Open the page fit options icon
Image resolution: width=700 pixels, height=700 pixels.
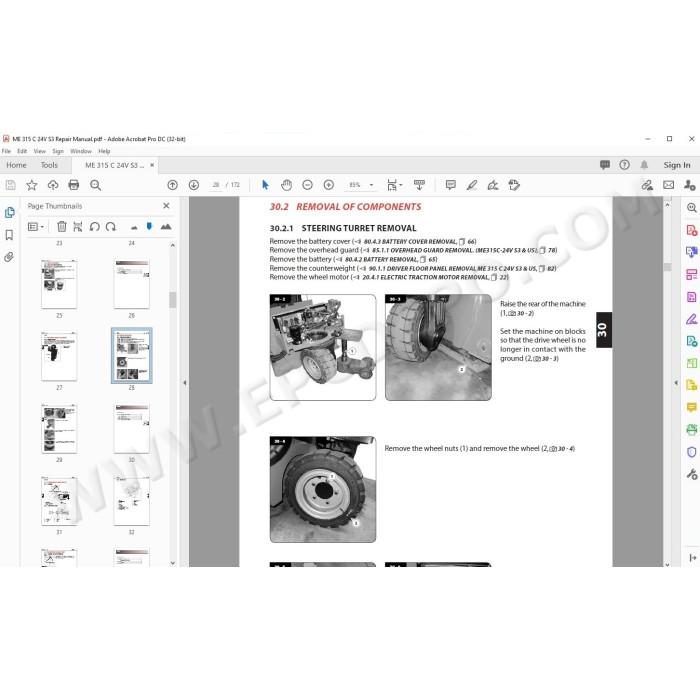point(393,185)
